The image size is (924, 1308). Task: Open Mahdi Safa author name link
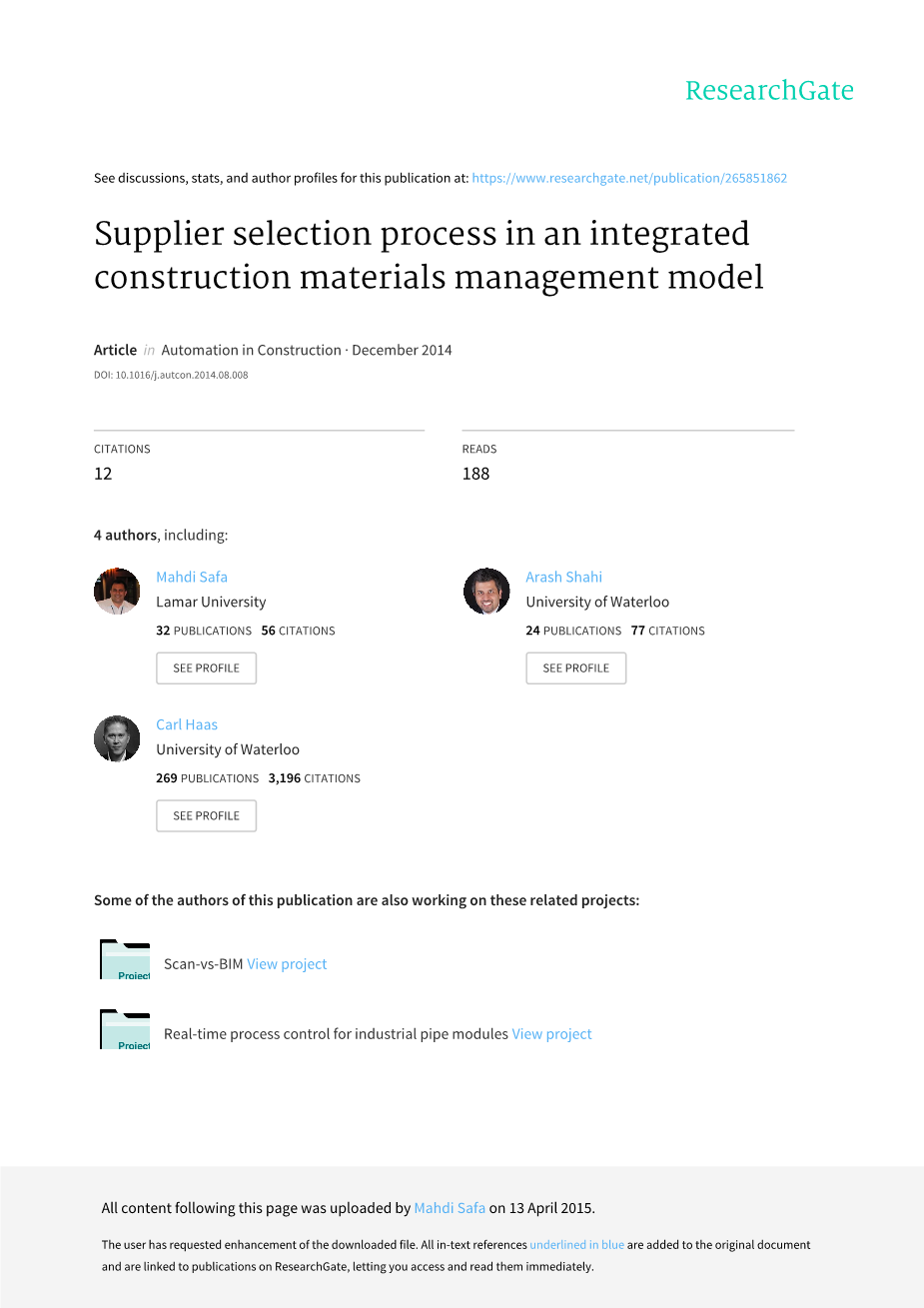click(192, 577)
